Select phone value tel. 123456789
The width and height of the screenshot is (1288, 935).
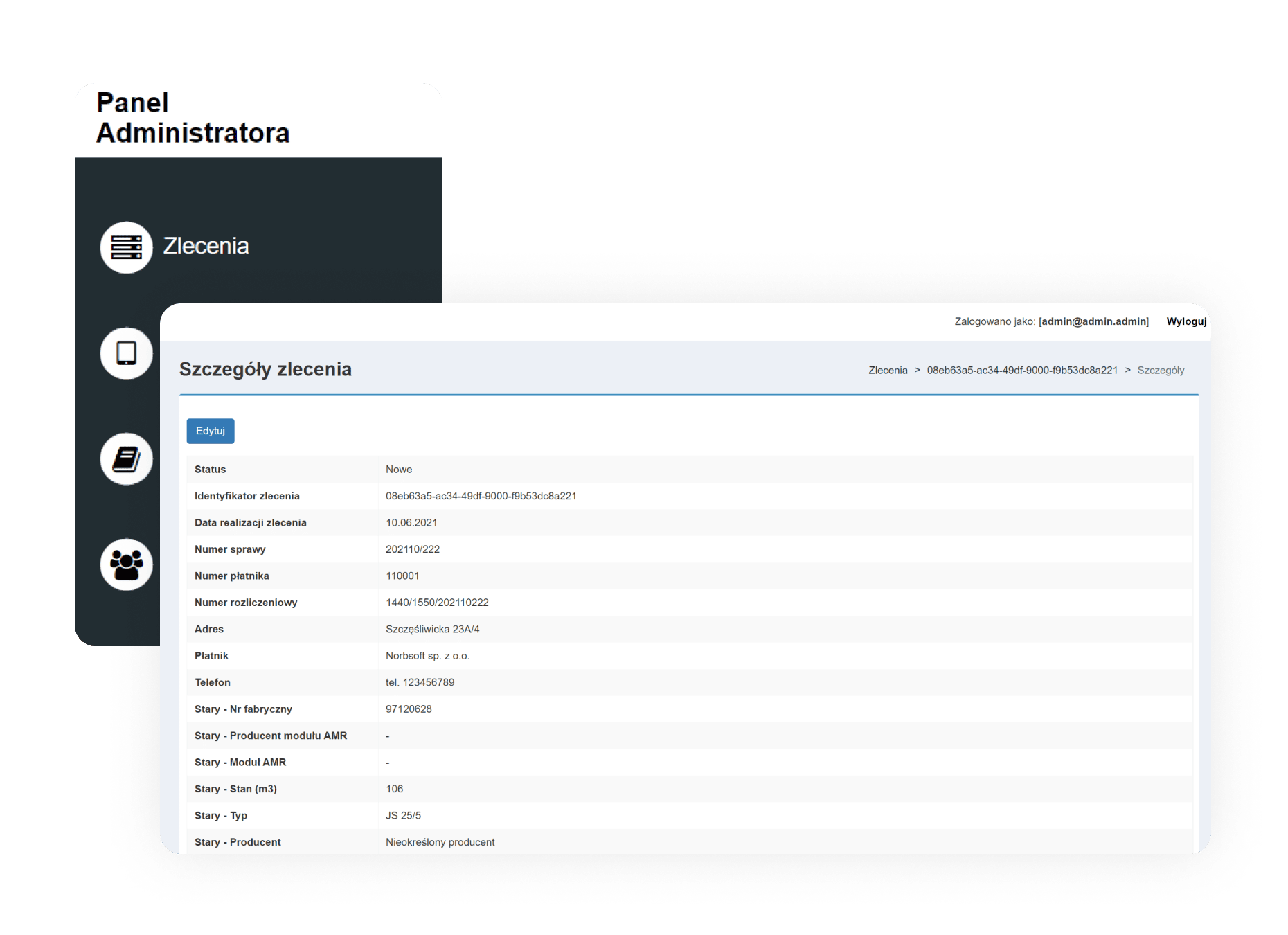[420, 682]
